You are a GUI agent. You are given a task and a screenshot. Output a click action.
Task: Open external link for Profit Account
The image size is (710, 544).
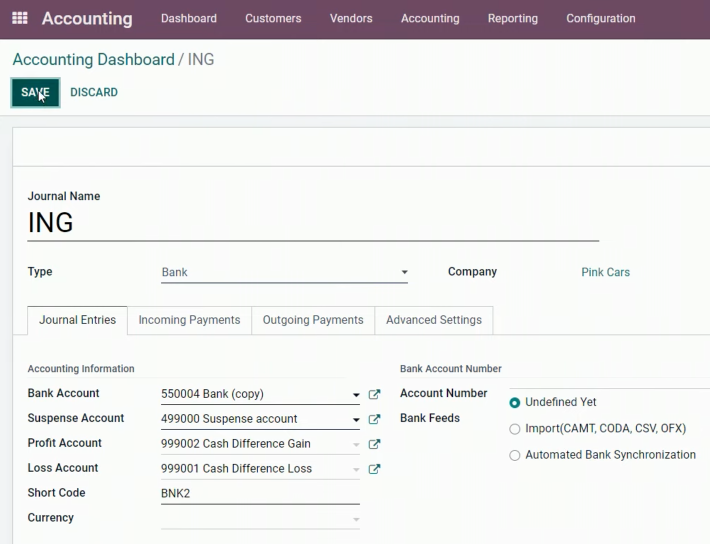tap(374, 444)
